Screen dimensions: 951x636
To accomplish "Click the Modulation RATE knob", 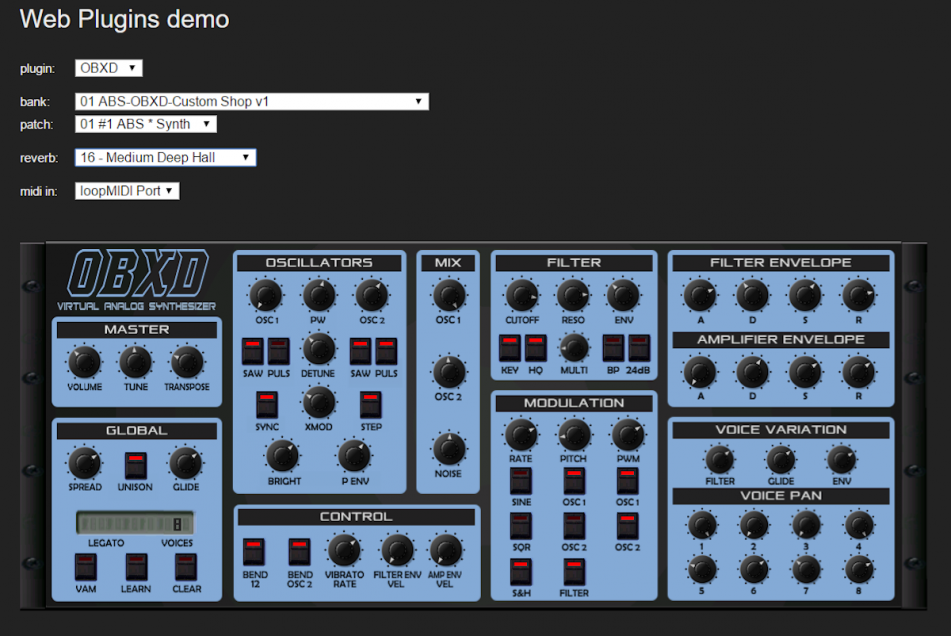I will pos(520,434).
